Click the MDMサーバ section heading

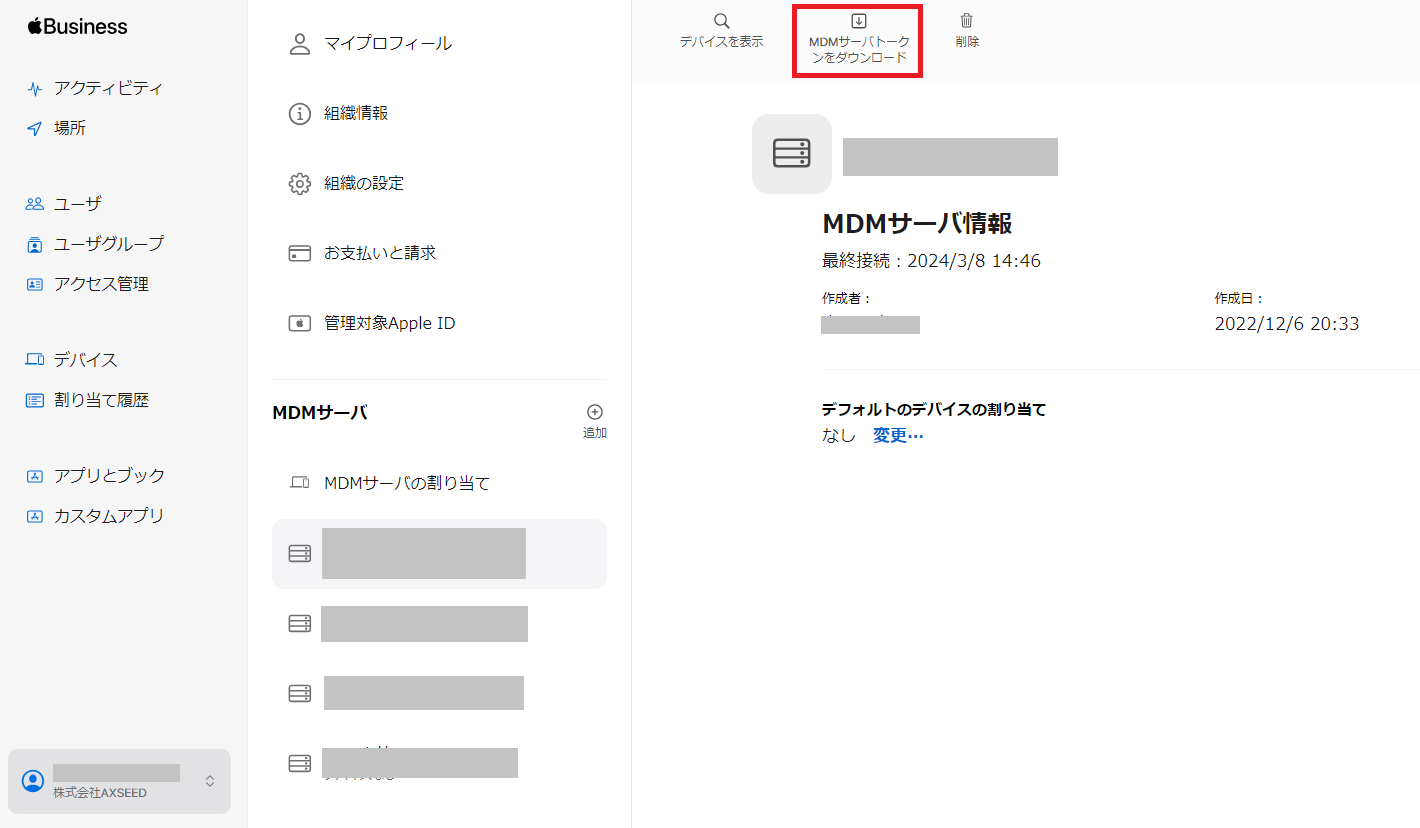320,413
